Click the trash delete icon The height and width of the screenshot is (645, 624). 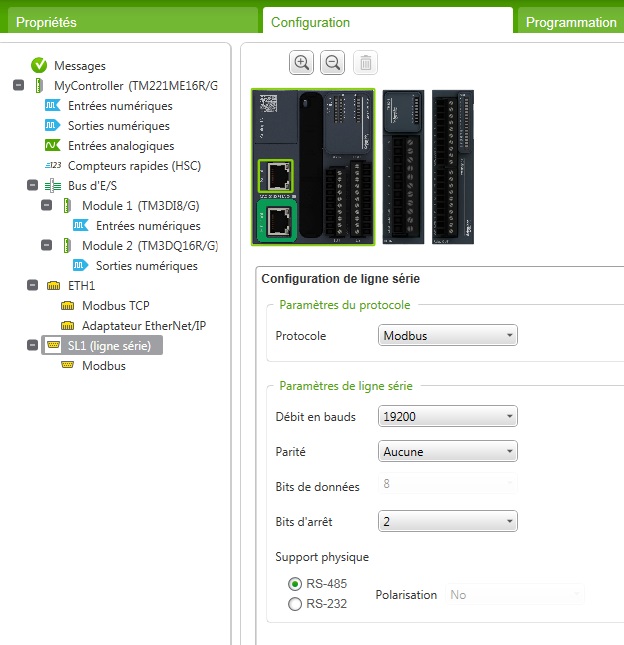pyautogui.click(x=366, y=63)
